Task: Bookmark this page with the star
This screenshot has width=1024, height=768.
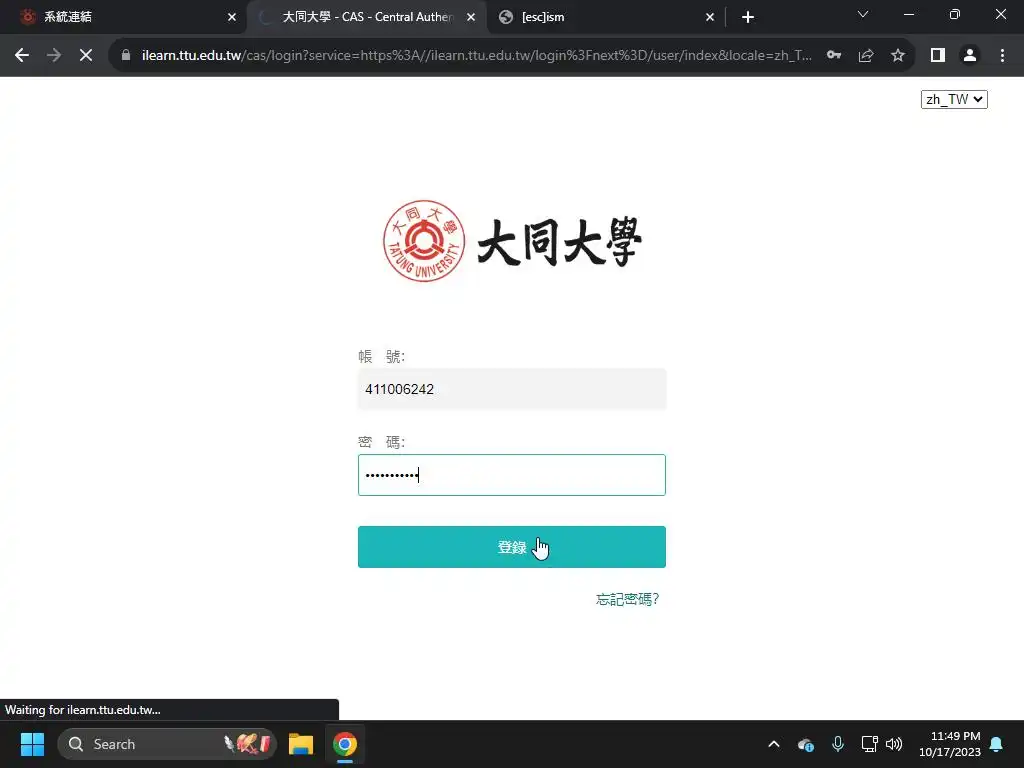Action: point(898,56)
